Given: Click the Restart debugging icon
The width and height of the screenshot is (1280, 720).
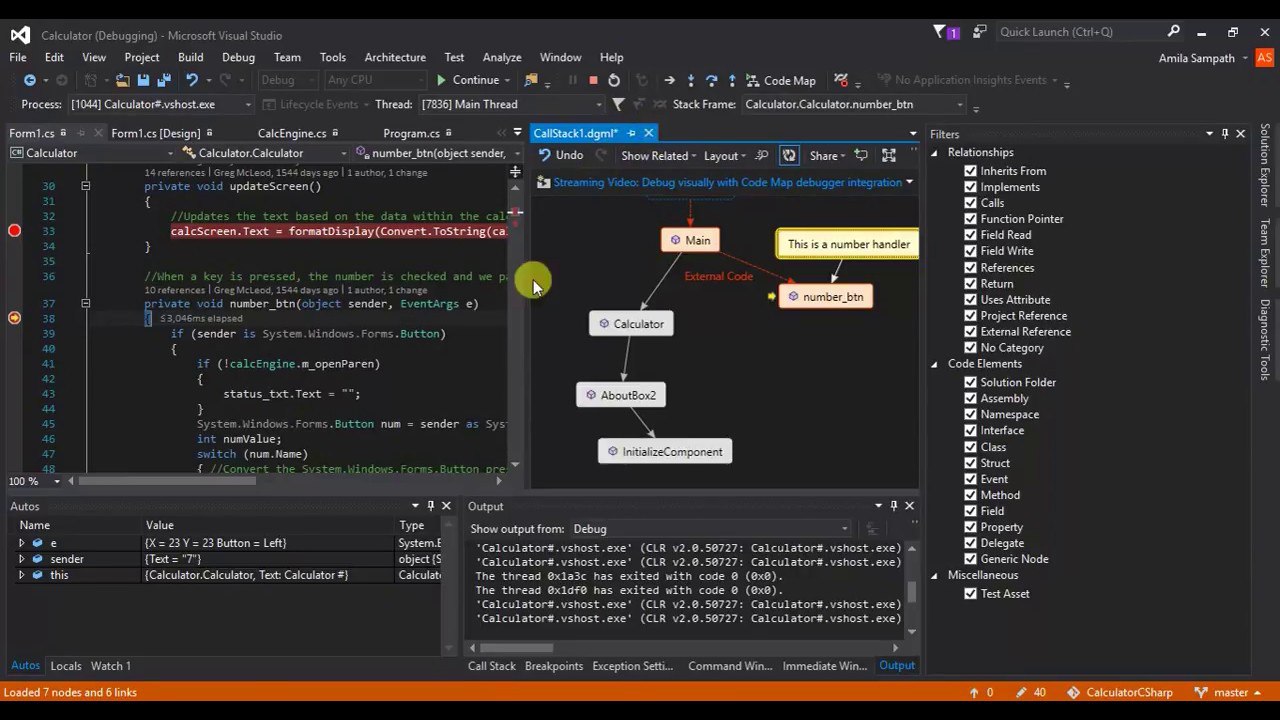Looking at the screenshot, I should point(614,80).
